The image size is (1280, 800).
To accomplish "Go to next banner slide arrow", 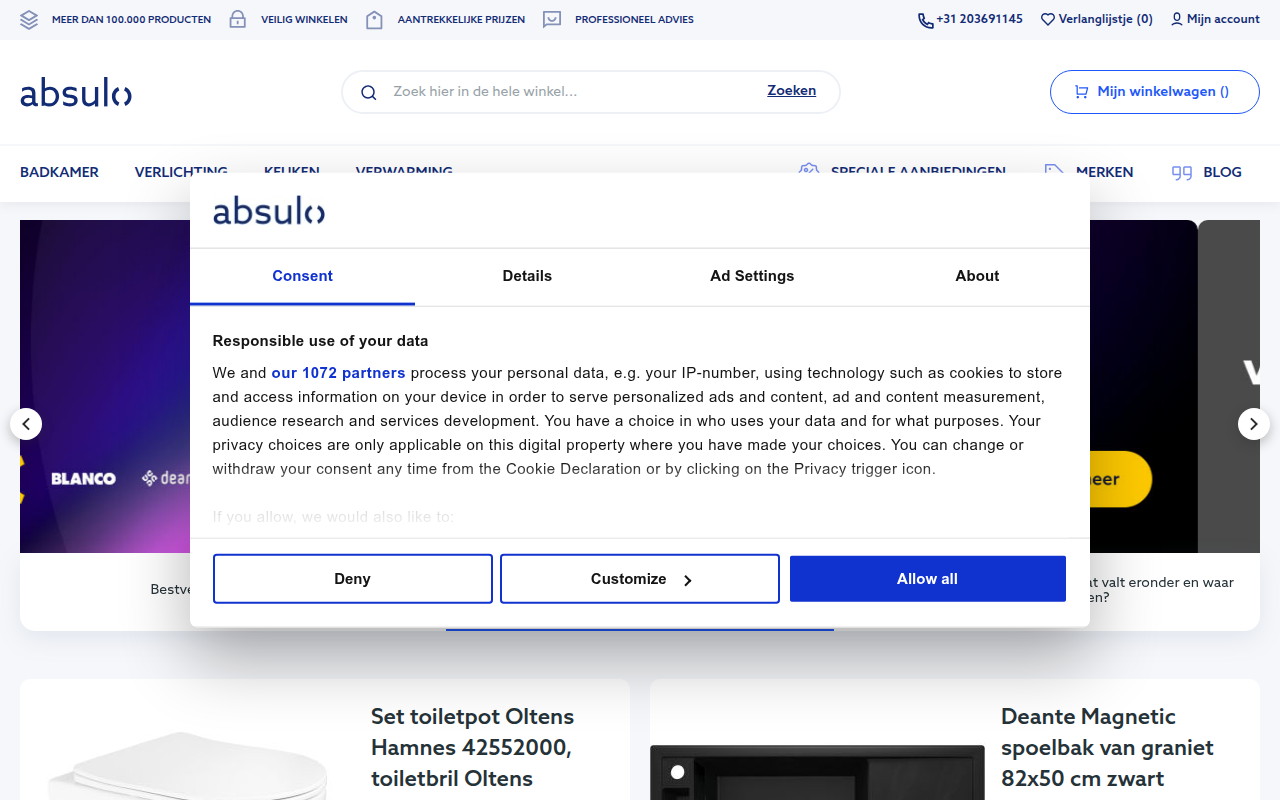I will coord(1254,424).
